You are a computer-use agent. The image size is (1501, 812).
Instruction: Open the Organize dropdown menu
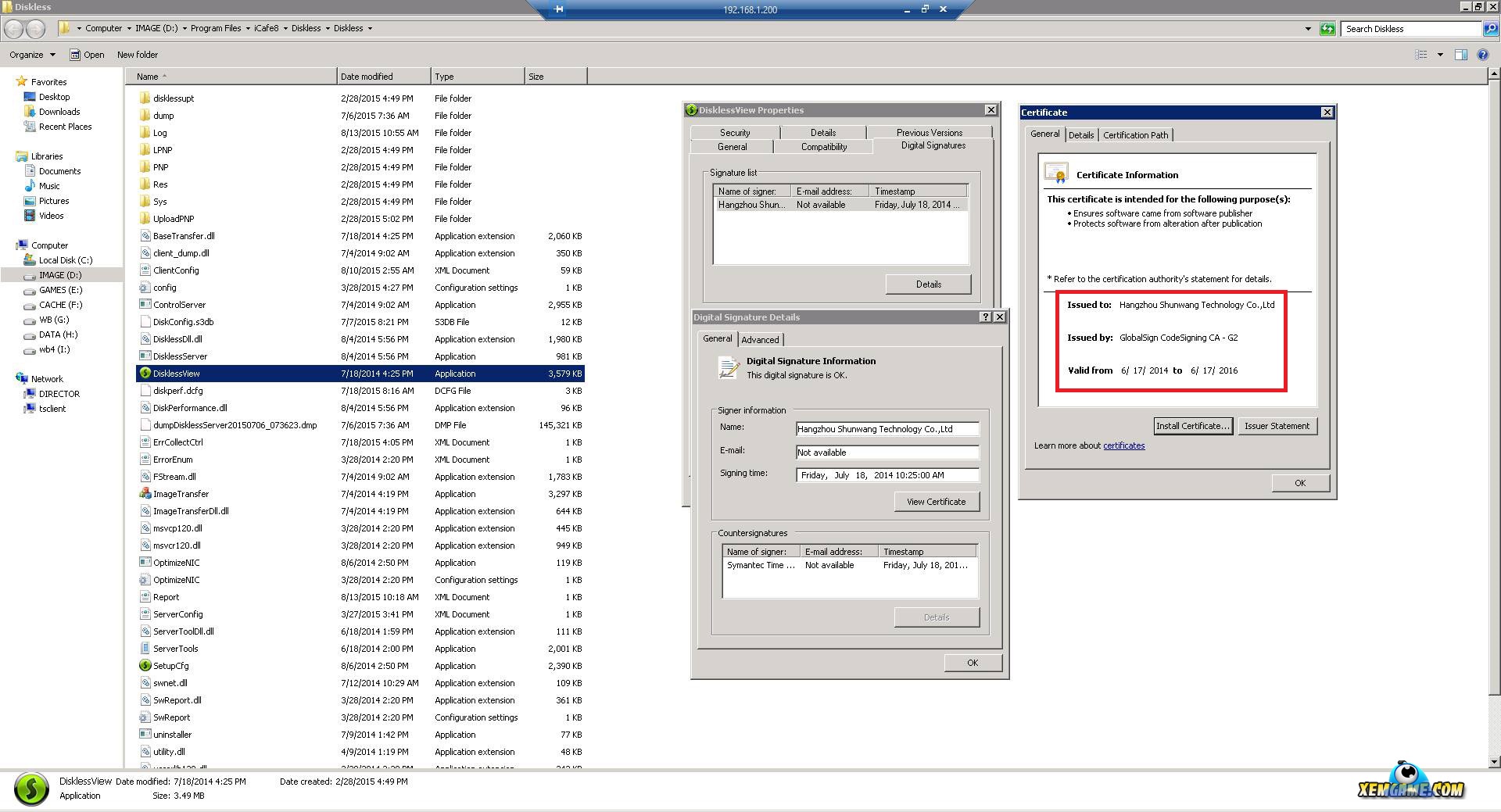click(32, 55)
